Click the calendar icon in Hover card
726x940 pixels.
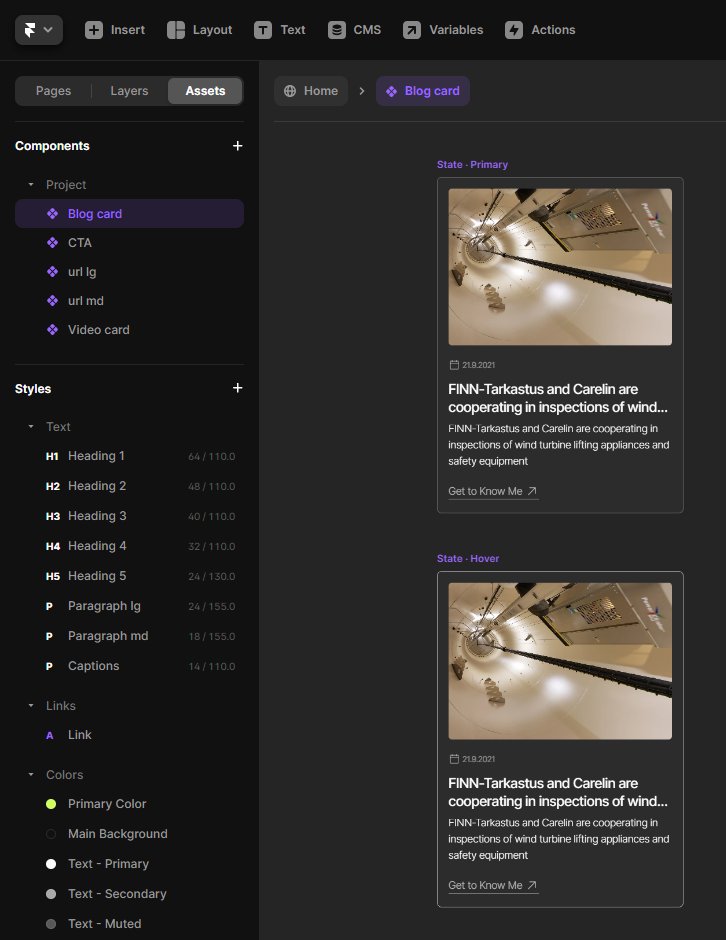[x=454, y=759]
